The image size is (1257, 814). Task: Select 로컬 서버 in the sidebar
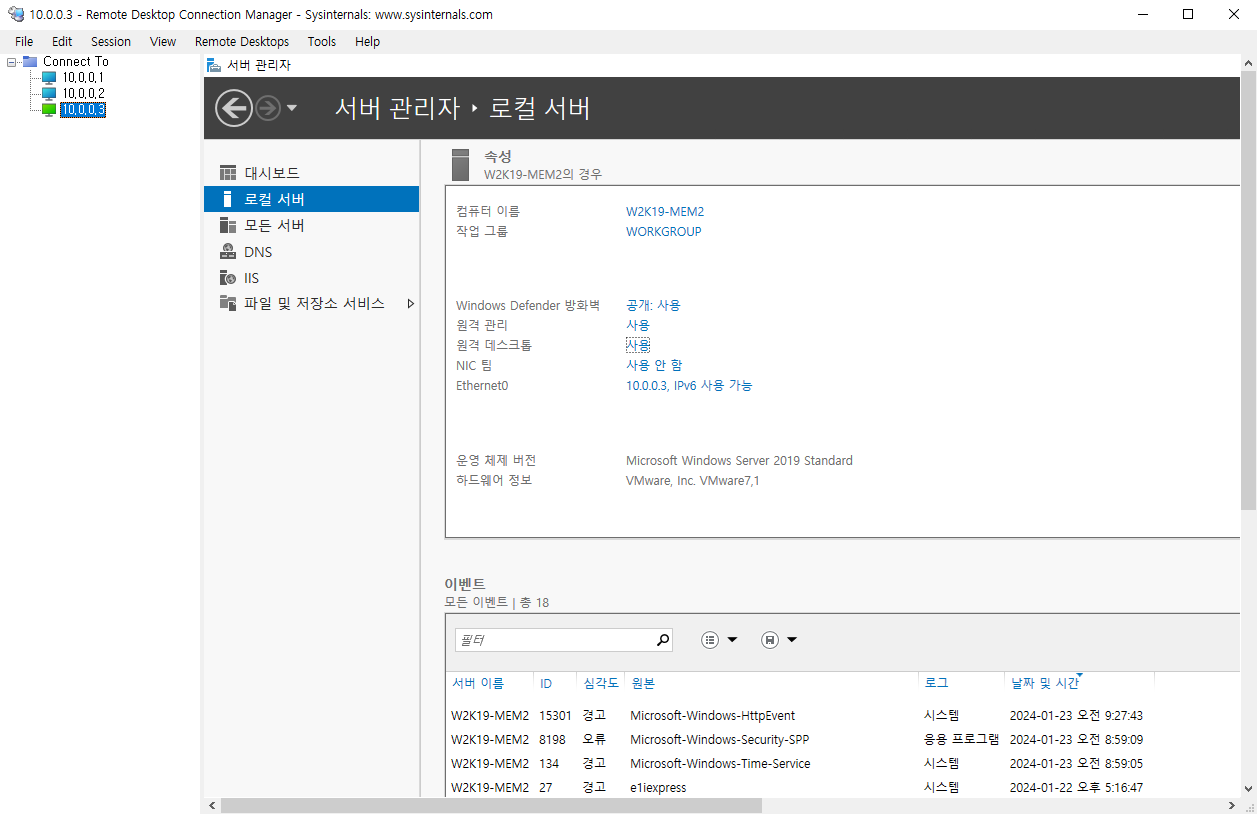tap(311, 199)
